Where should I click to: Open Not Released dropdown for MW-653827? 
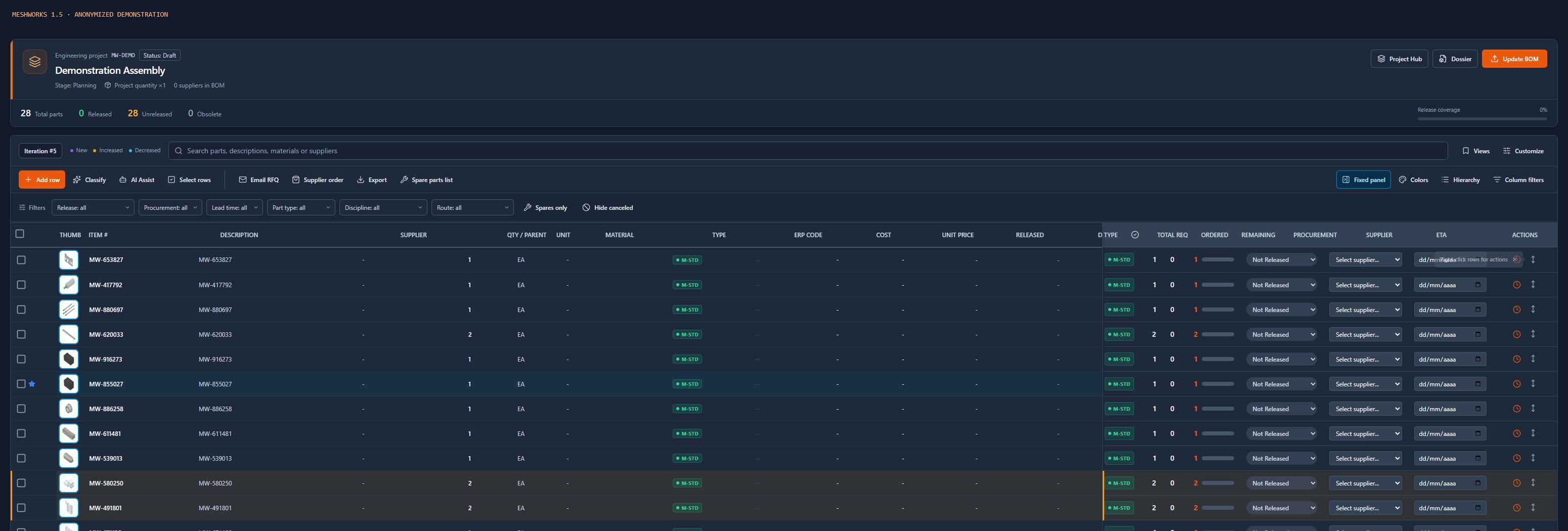click(x=1281, y=260)
